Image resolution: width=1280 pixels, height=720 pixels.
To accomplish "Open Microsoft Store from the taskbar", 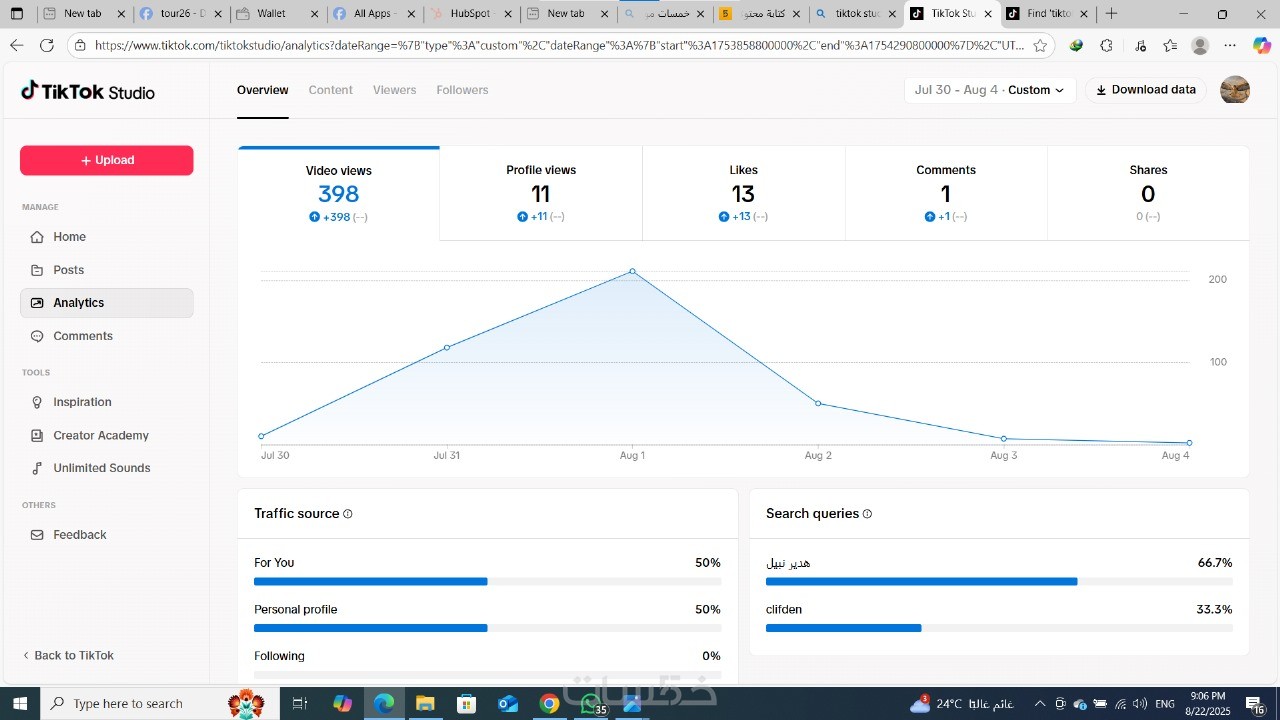I will coord(466,704).
